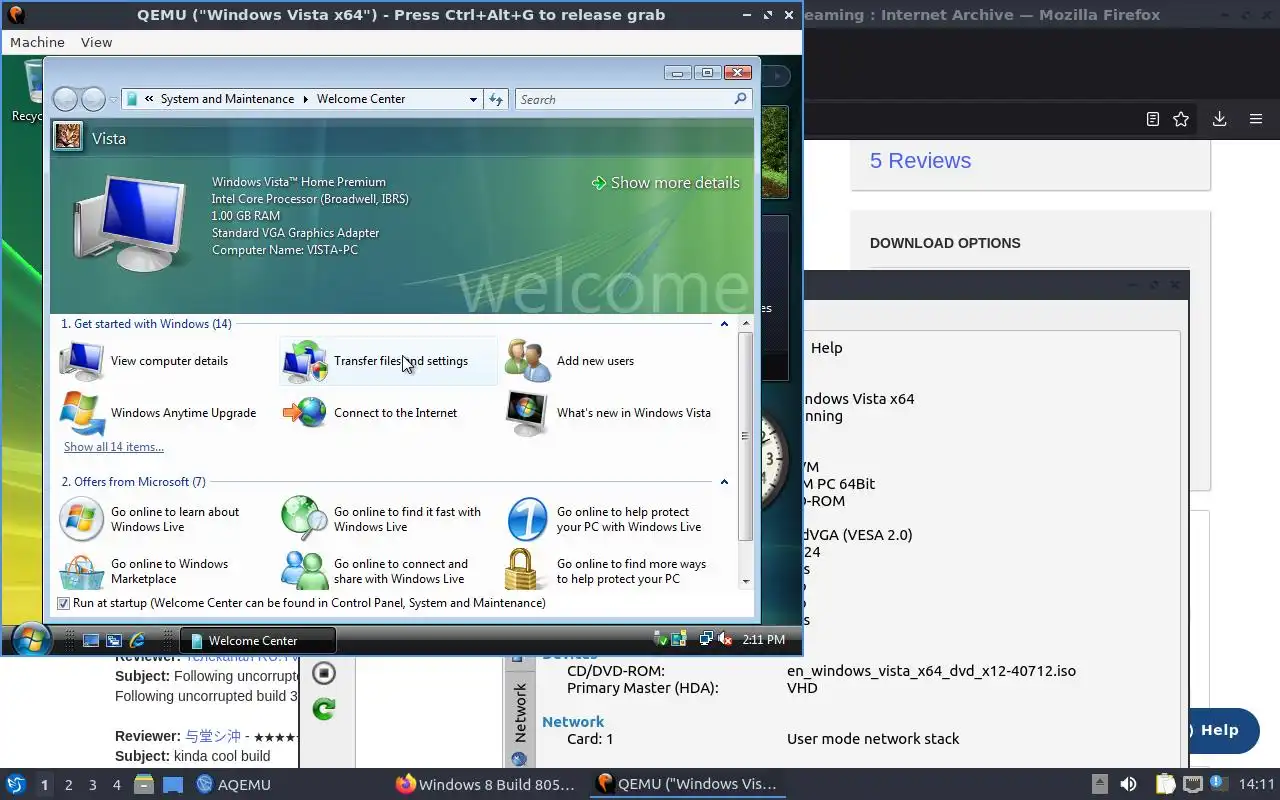Click the Vista tray volume muted icon
This screenshot has height=800, width=1280.
point(726,639)
